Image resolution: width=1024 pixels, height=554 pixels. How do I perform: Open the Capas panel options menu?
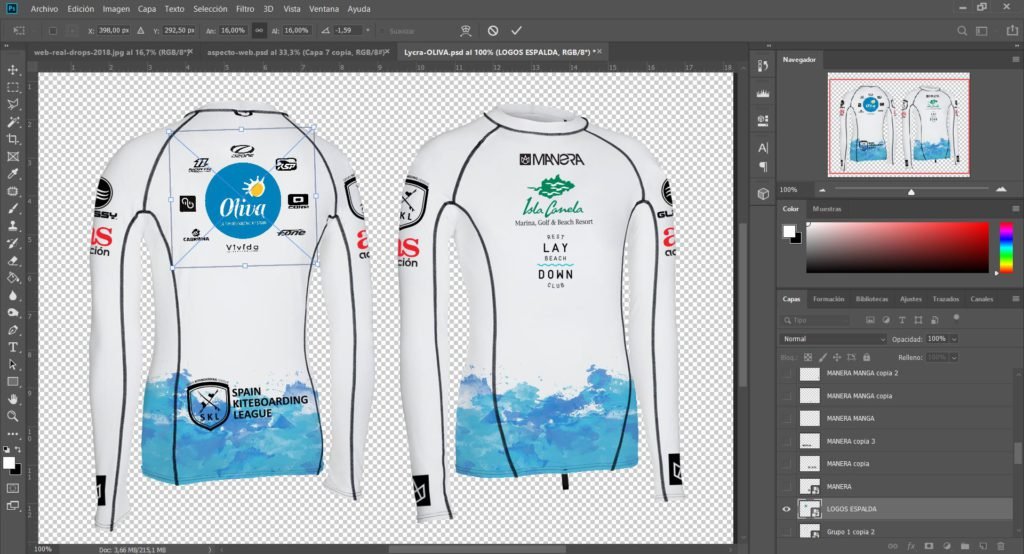(x=1016, y=299)
